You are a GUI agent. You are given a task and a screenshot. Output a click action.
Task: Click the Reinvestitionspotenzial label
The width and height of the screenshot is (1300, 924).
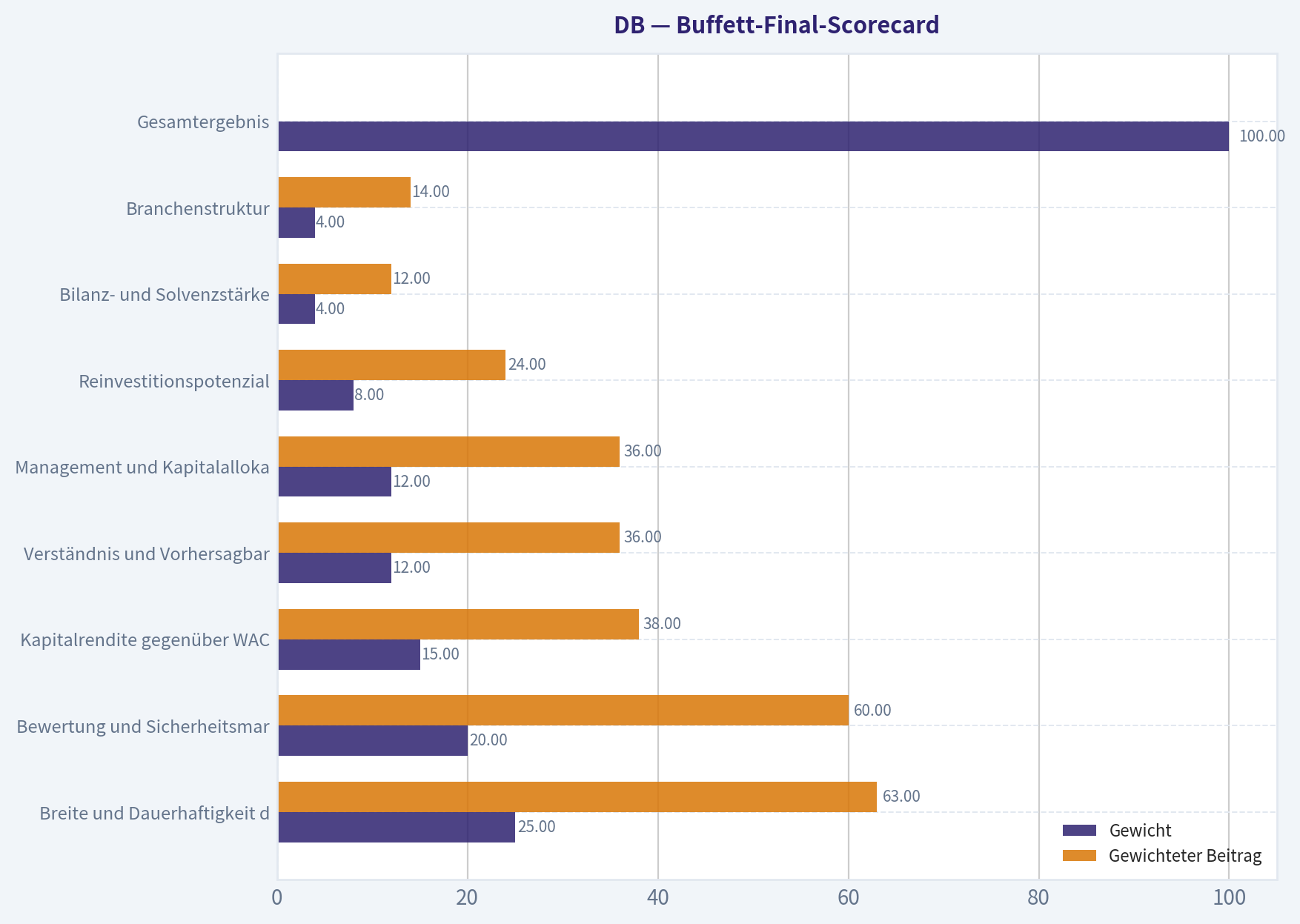coord(174,382)
